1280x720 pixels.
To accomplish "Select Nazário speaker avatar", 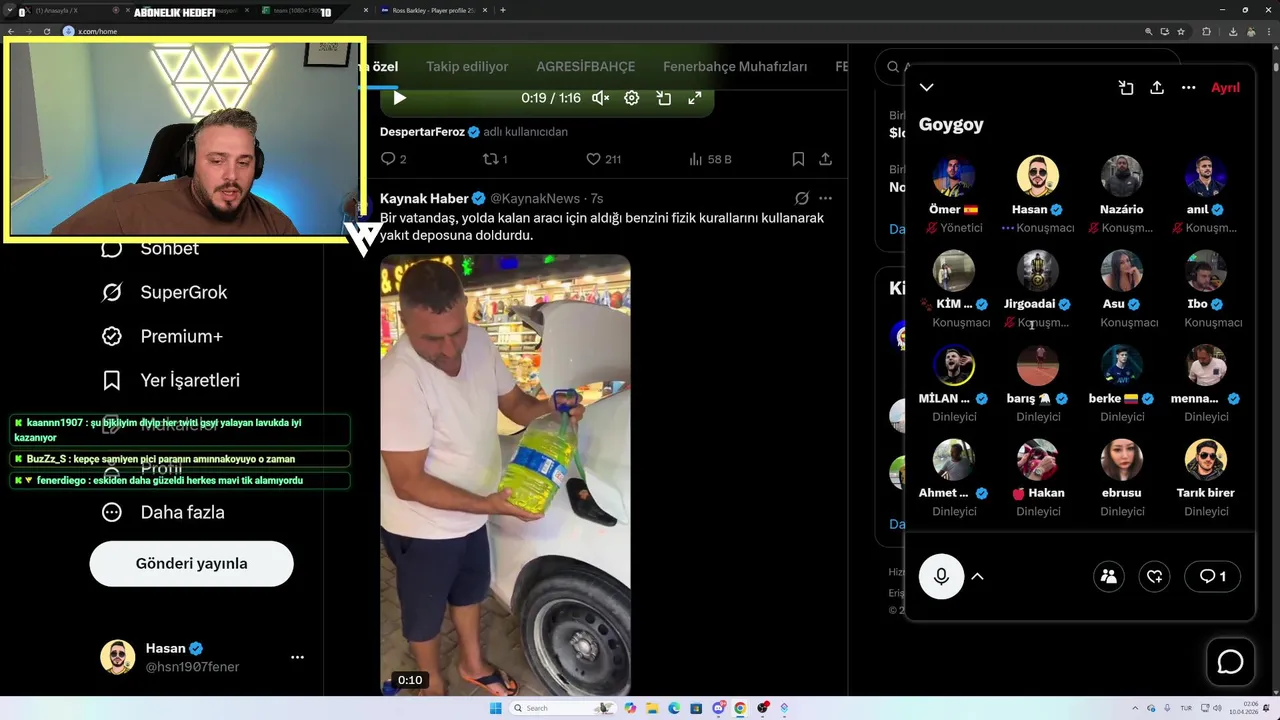I will 1122,176.
